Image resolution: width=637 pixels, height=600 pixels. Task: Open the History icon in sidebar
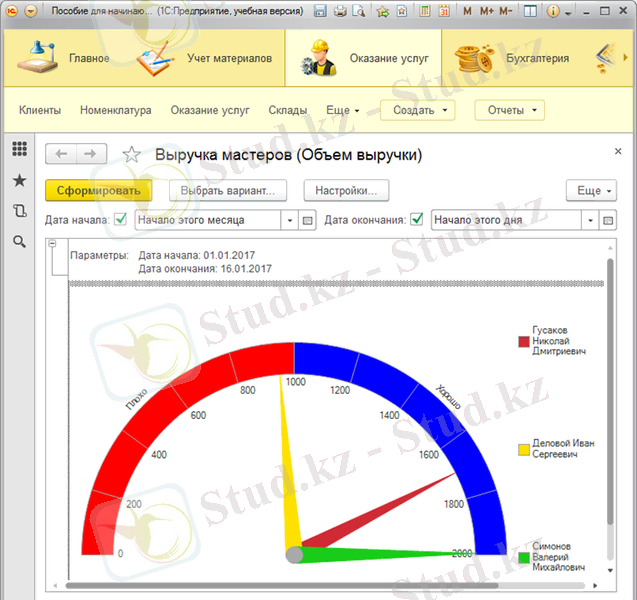[x=20, y=210]
